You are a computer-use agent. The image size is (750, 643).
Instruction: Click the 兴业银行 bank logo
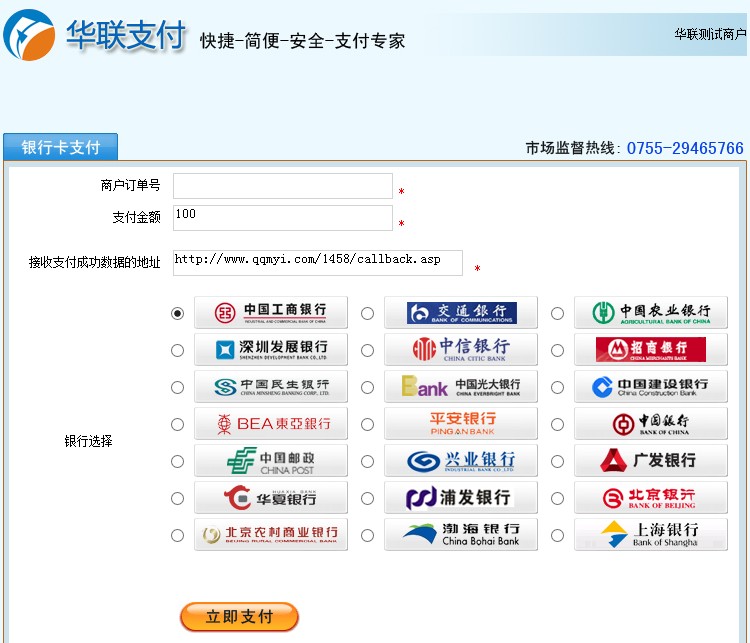coord(461,461)
